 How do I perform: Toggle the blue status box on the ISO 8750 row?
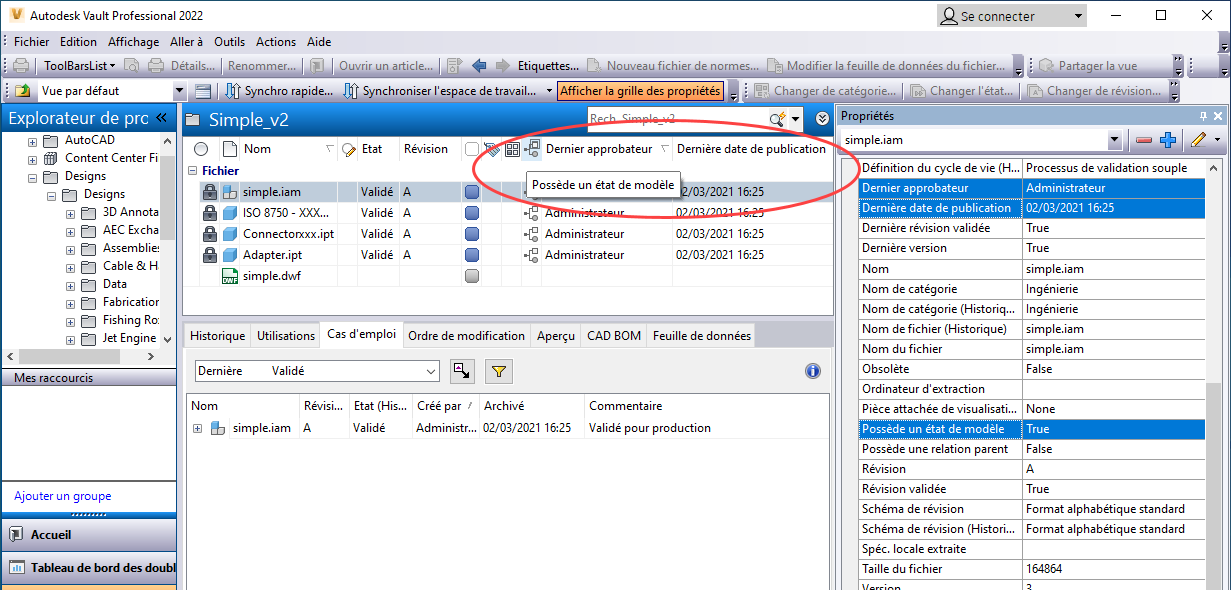[x=472, y=213]
